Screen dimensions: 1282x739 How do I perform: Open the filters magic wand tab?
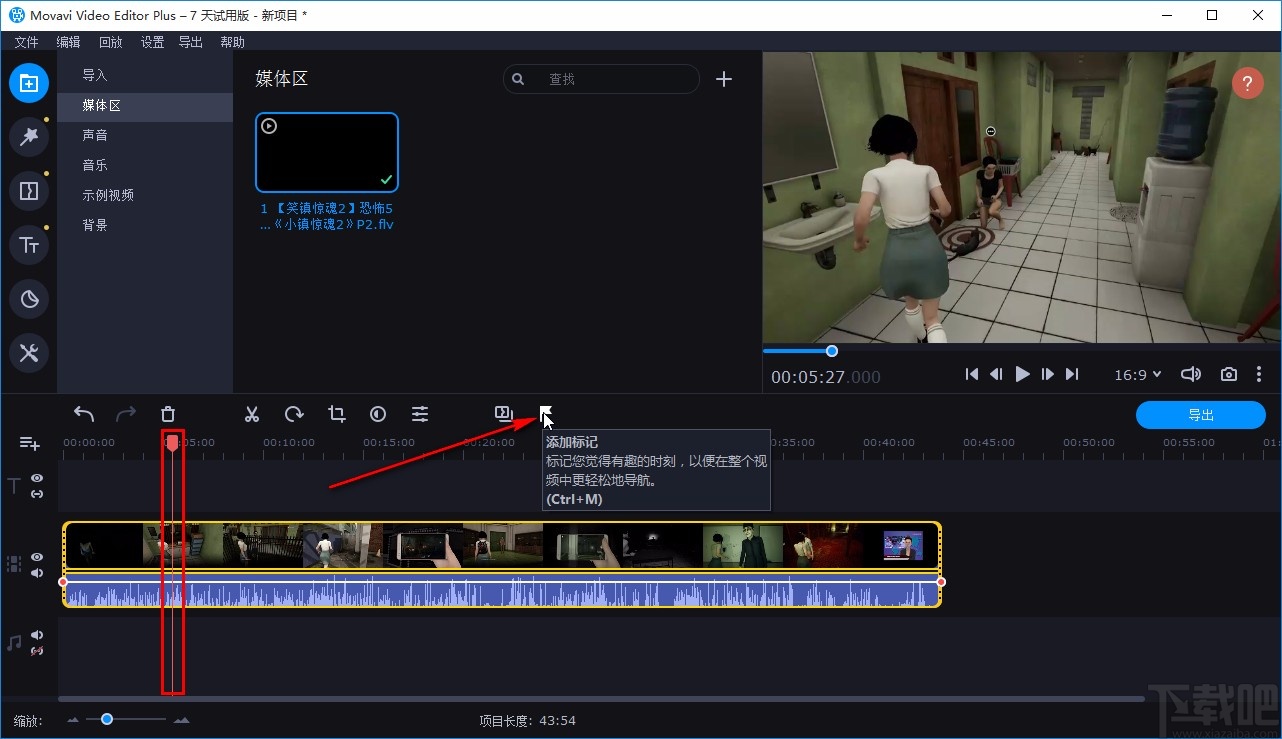tap(29, 137)
